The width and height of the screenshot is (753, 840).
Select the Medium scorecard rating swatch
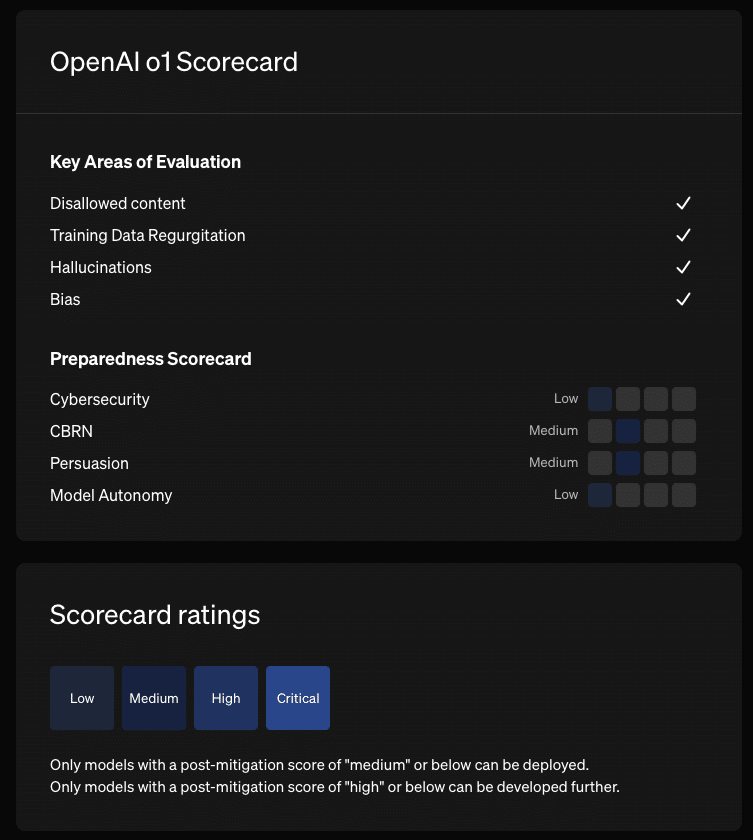click(x=154, y=698)
